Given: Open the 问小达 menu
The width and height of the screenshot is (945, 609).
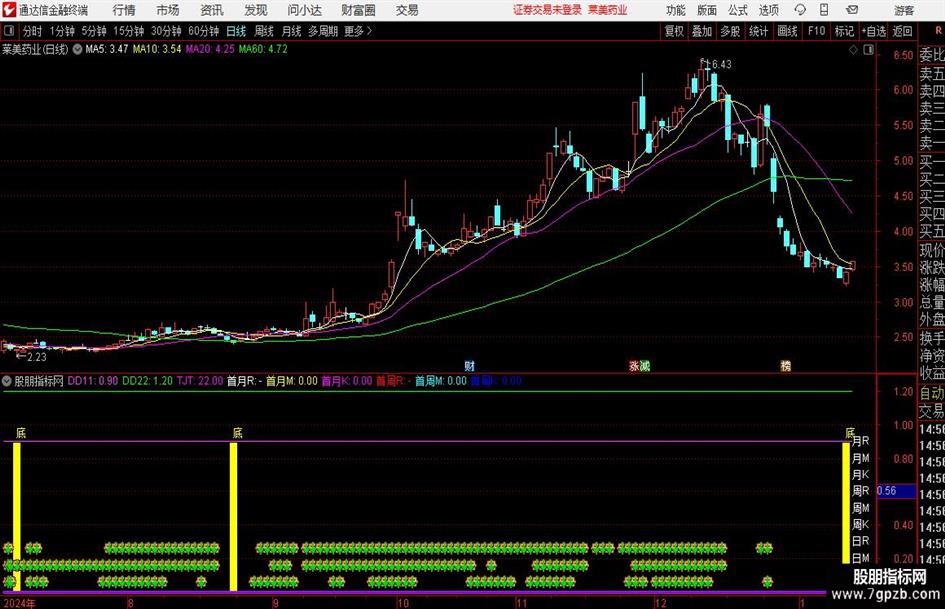Looking at the screenshot, I should point(304,10).
